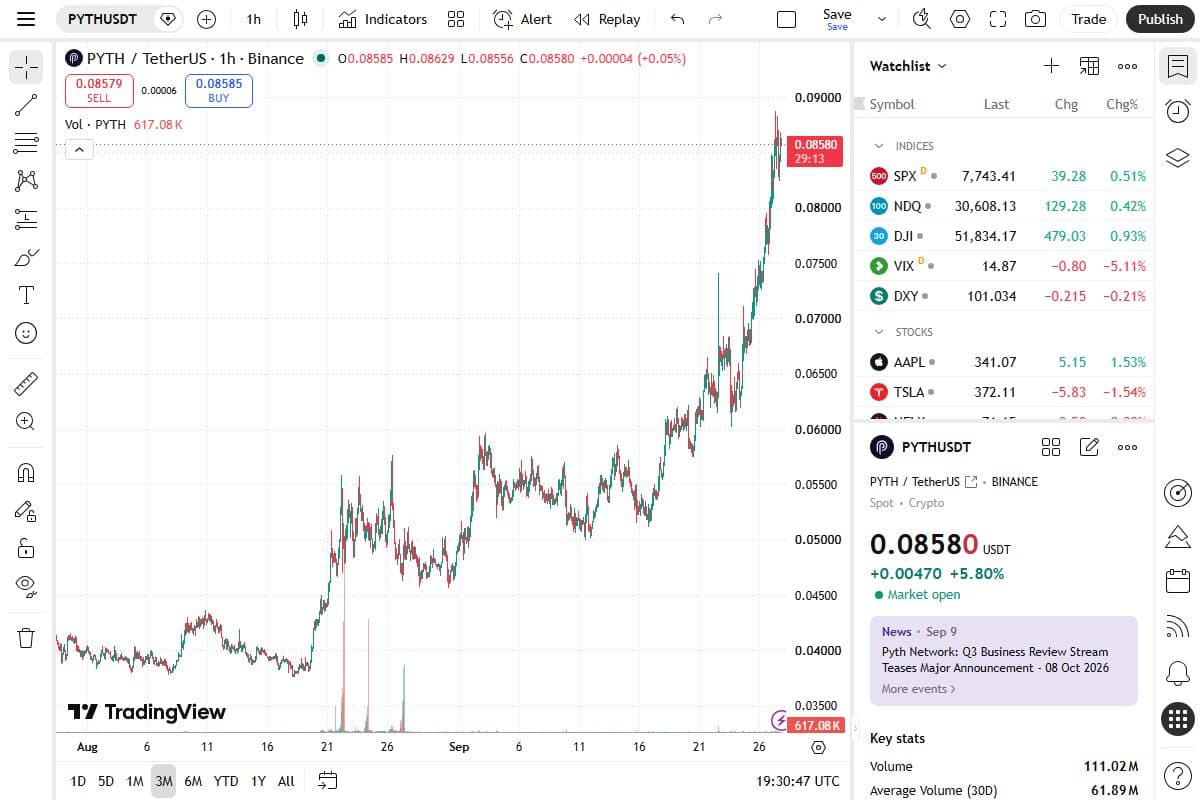Create an Alert
This screenshot has height=800, width=1200.
(523, 19)
